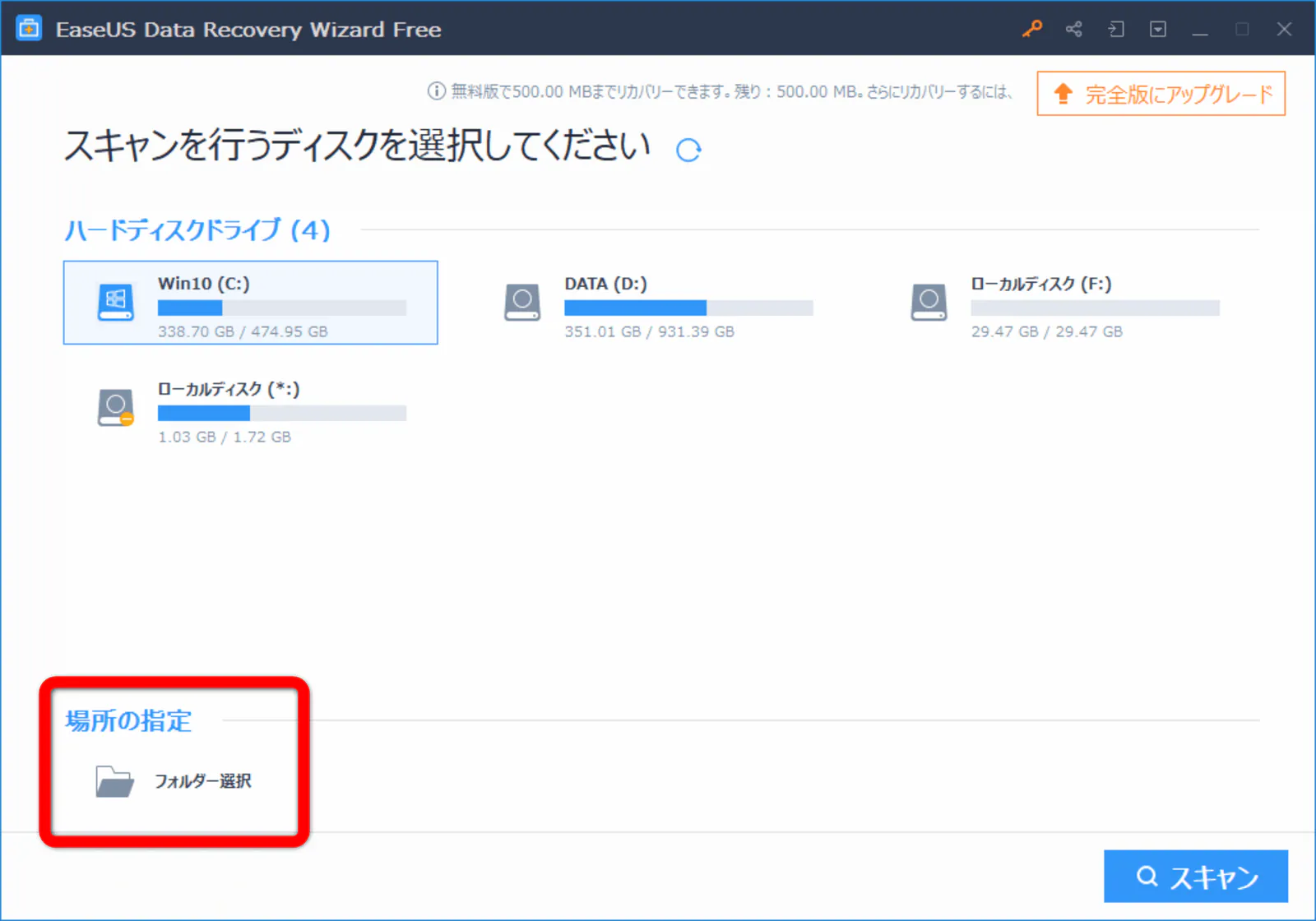
Task: Click the 29.47 GB / 29.47 GB text
Action: (x=1046, y=331)
